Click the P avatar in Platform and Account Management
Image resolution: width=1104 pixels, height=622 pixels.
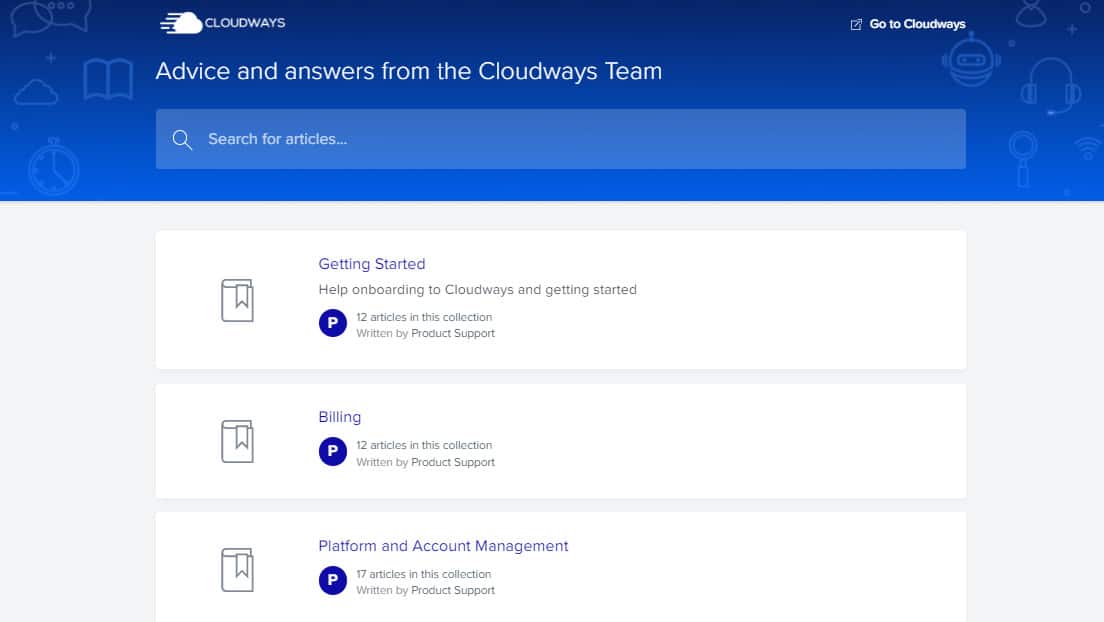coord(332,581)
